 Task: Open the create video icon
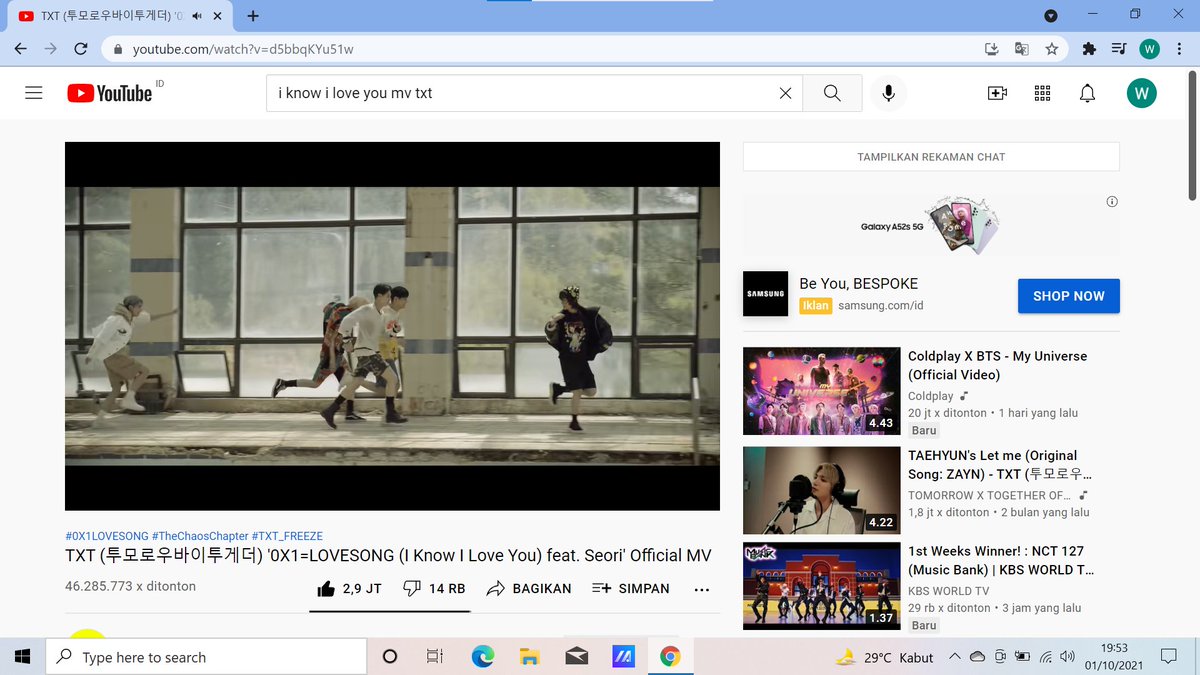[x=996, y=92]
